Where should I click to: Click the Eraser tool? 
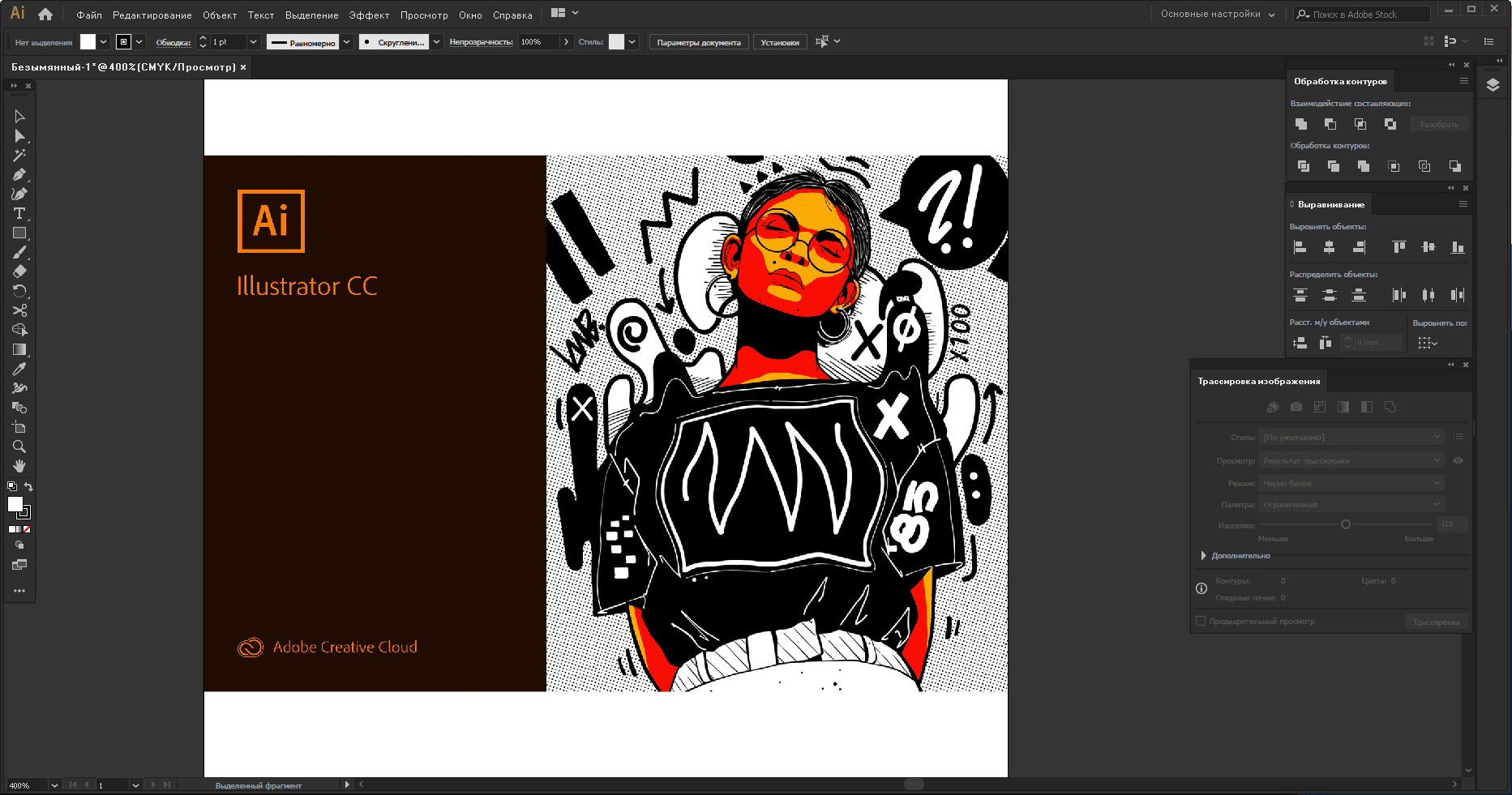point(19,271)
